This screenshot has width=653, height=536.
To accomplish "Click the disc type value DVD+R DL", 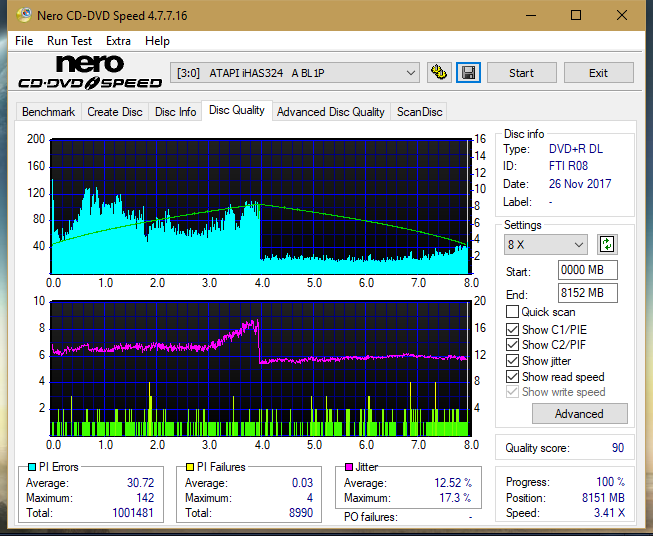I will tap(576, 149).
